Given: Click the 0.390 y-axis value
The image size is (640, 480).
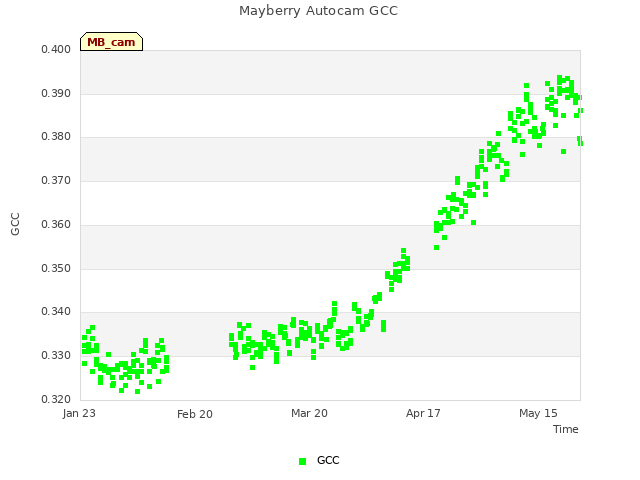Looking at the screenshot, I should [56, 93].
